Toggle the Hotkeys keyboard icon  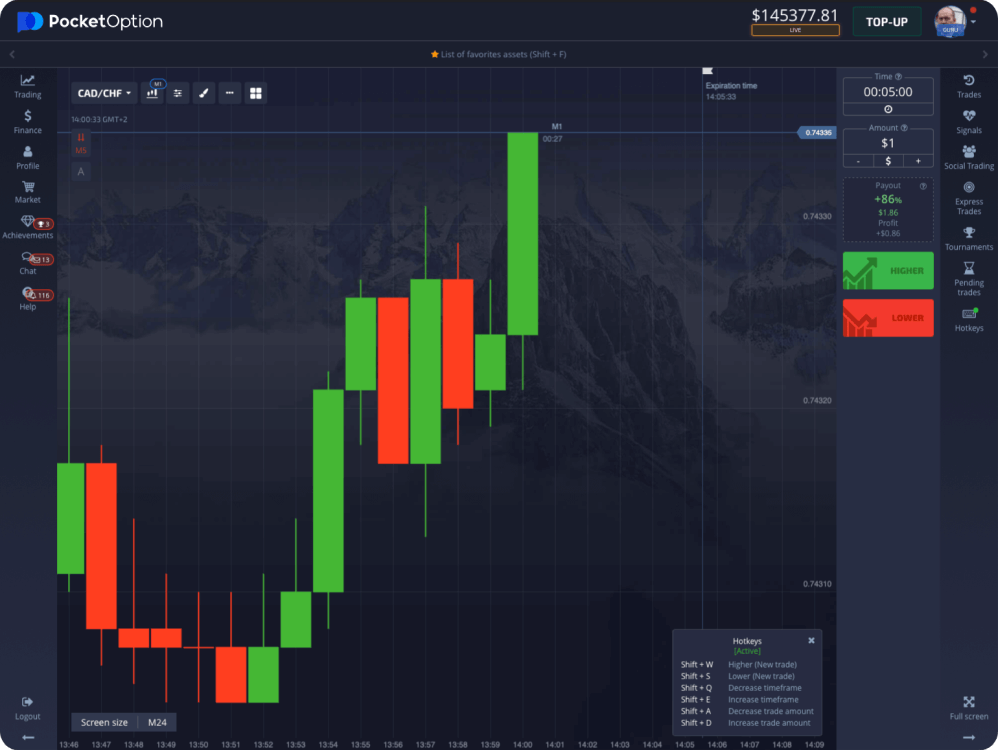[968, 319]
